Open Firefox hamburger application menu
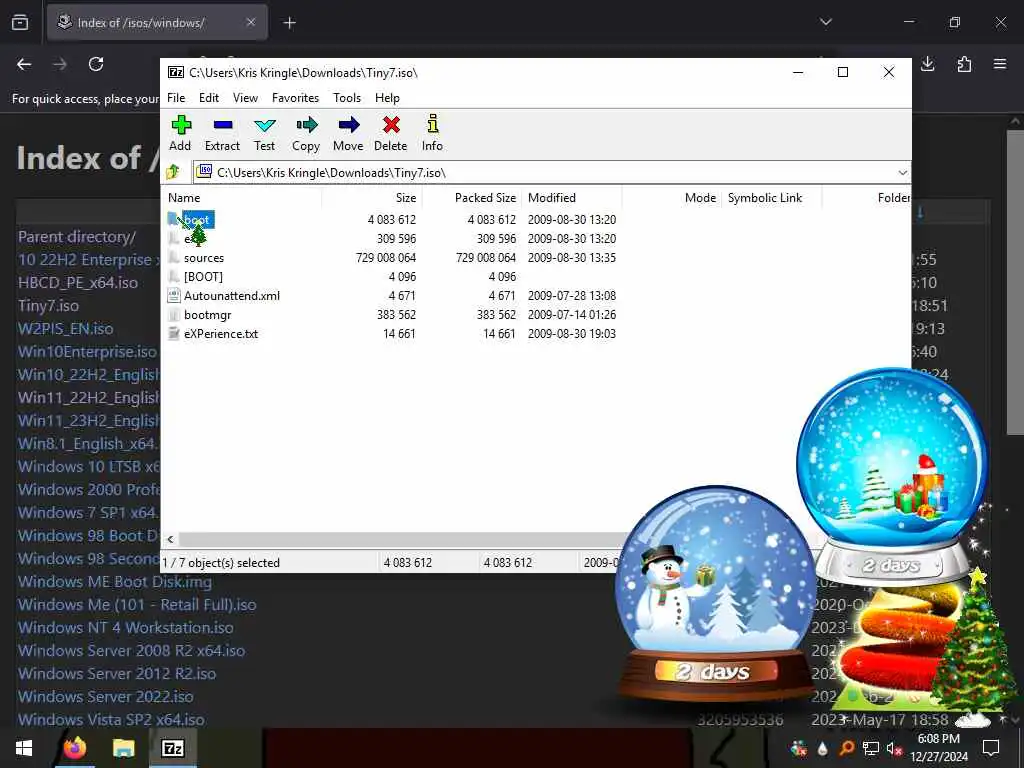 (x=1000, y=64)
